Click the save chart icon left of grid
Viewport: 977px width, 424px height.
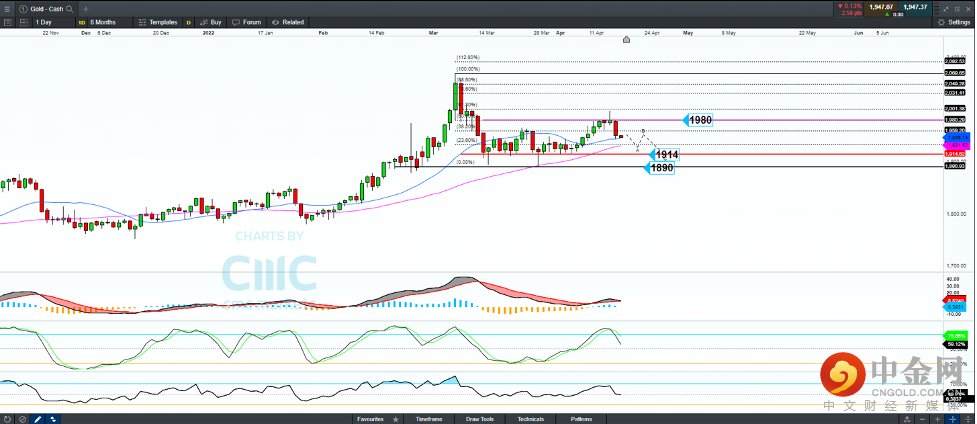click(x=7, y=22)
